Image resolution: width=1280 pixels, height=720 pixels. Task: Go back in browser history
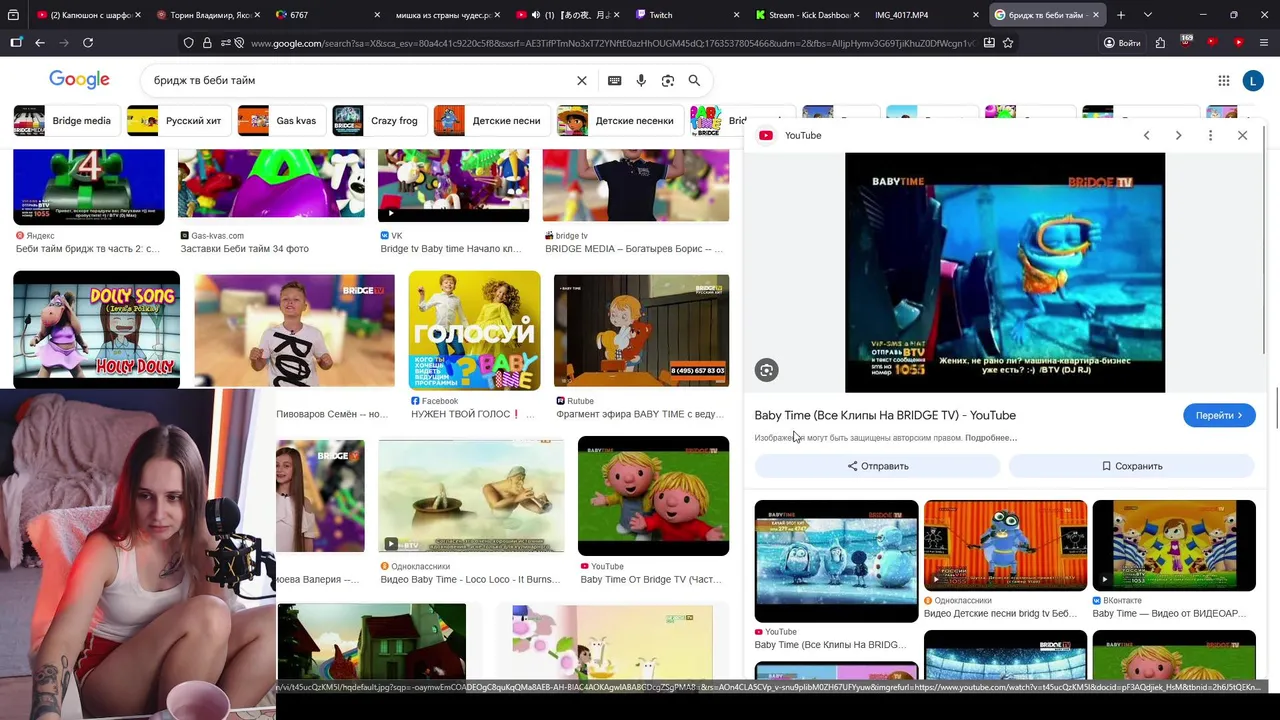click(x=40, y=43)
